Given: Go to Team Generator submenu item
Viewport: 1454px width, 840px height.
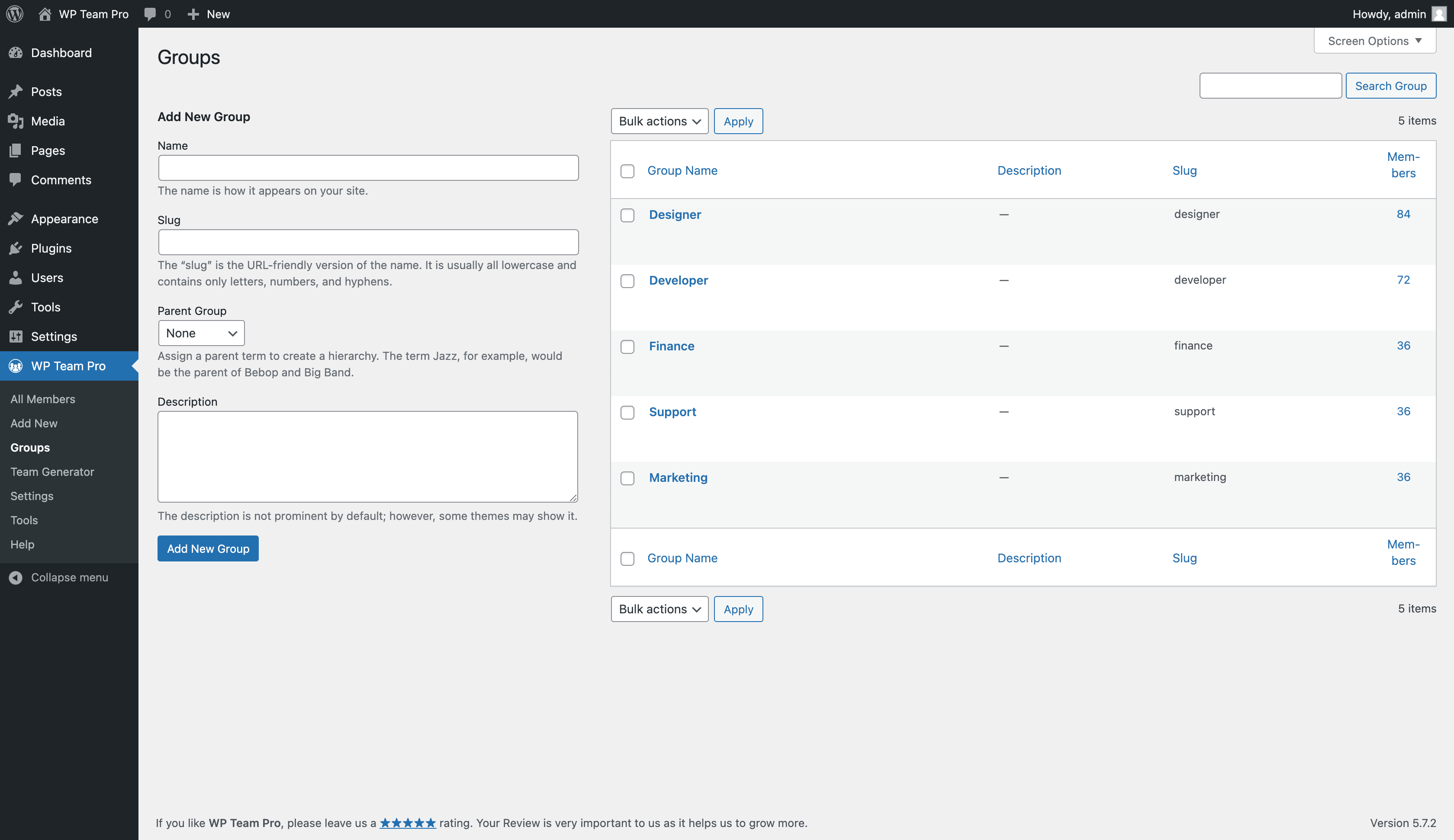Looking at the screenshot, I should coord(52,472).
